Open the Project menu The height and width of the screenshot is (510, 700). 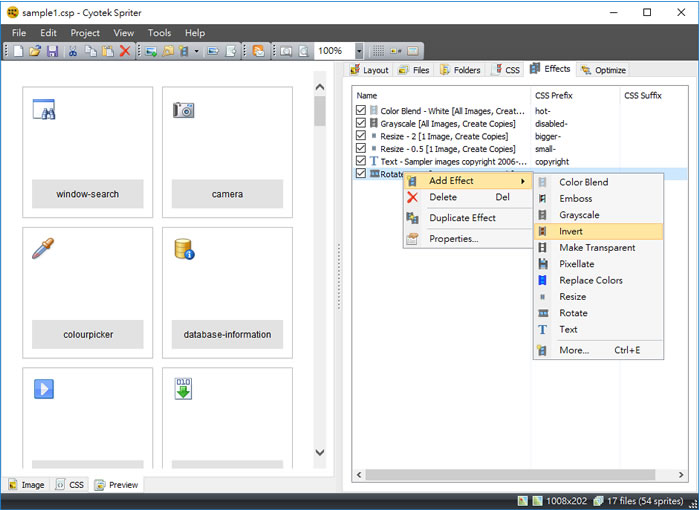(x=85, y=33)
